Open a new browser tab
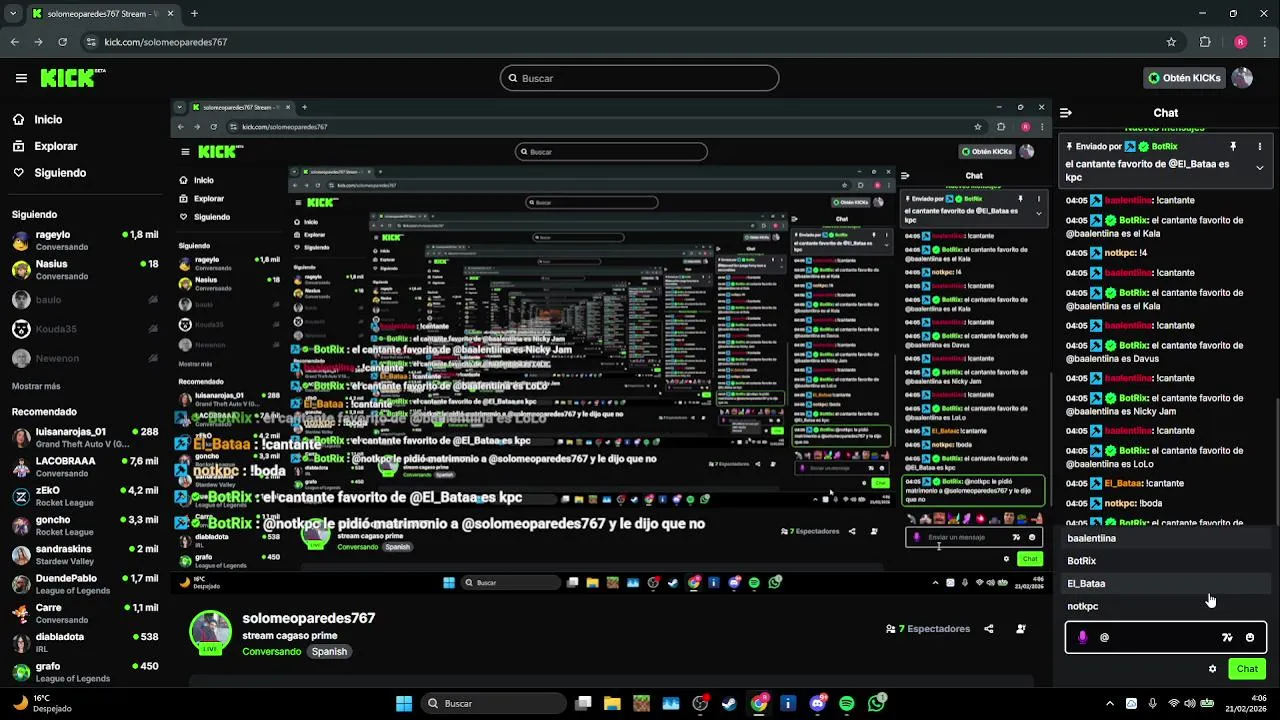 tap(194, 14)
